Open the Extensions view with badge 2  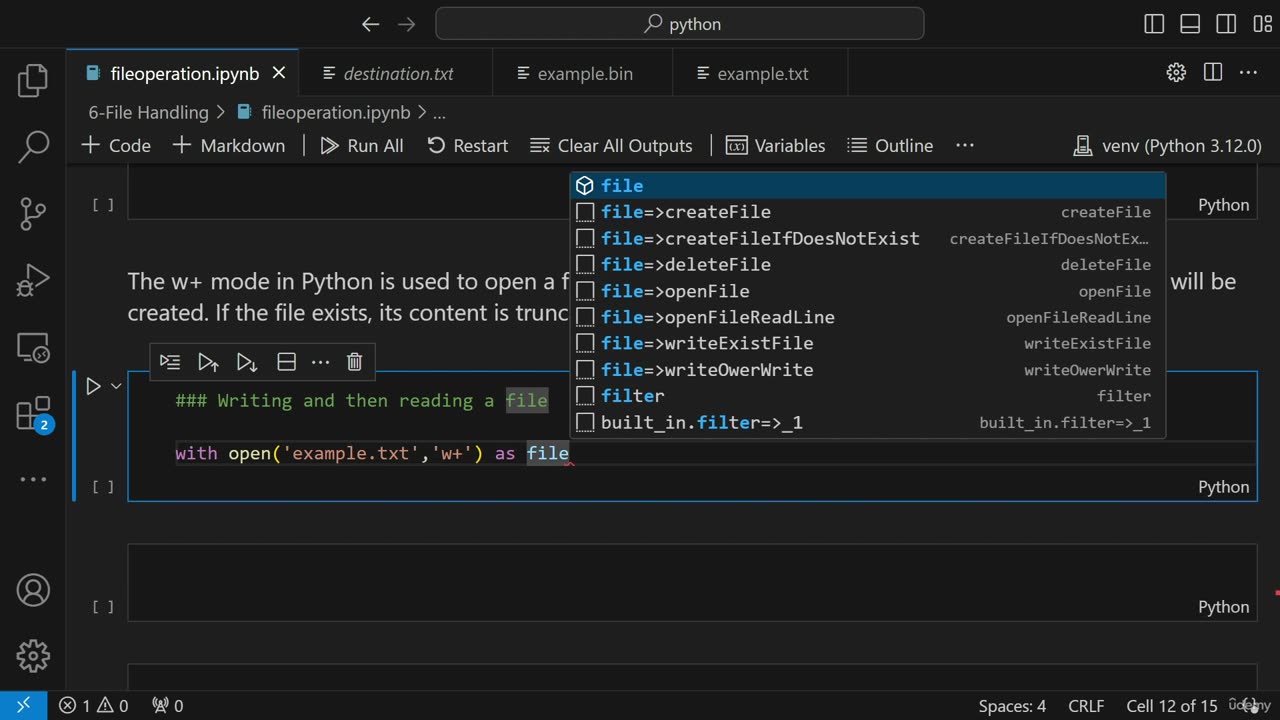pyautogui.click(x=33, y=414)
